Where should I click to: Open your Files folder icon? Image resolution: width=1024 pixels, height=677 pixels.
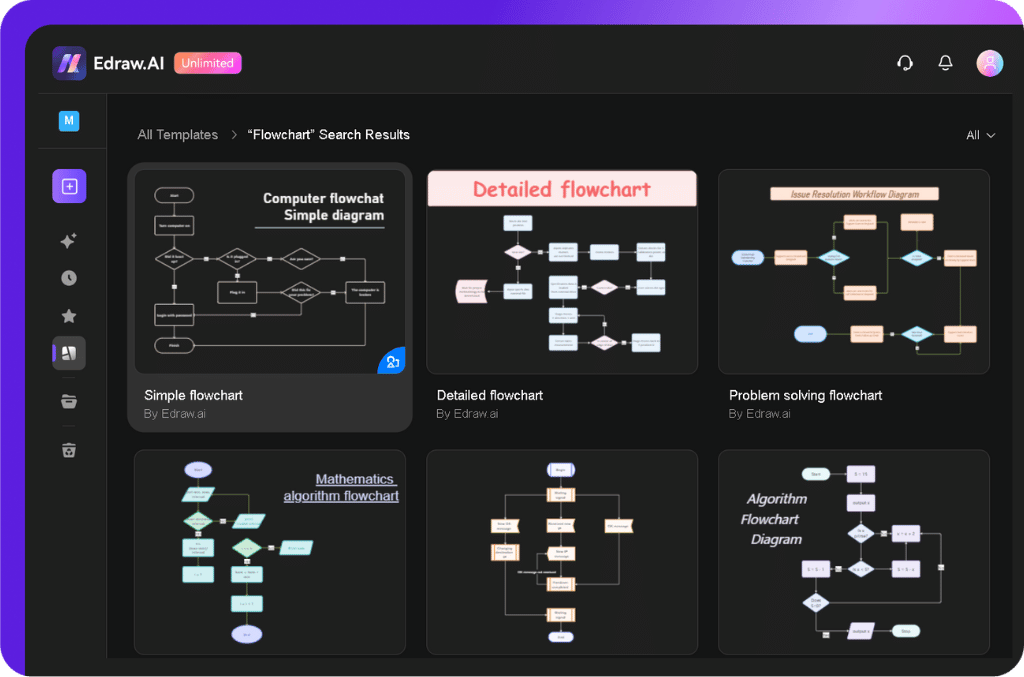tap(68, 401)
